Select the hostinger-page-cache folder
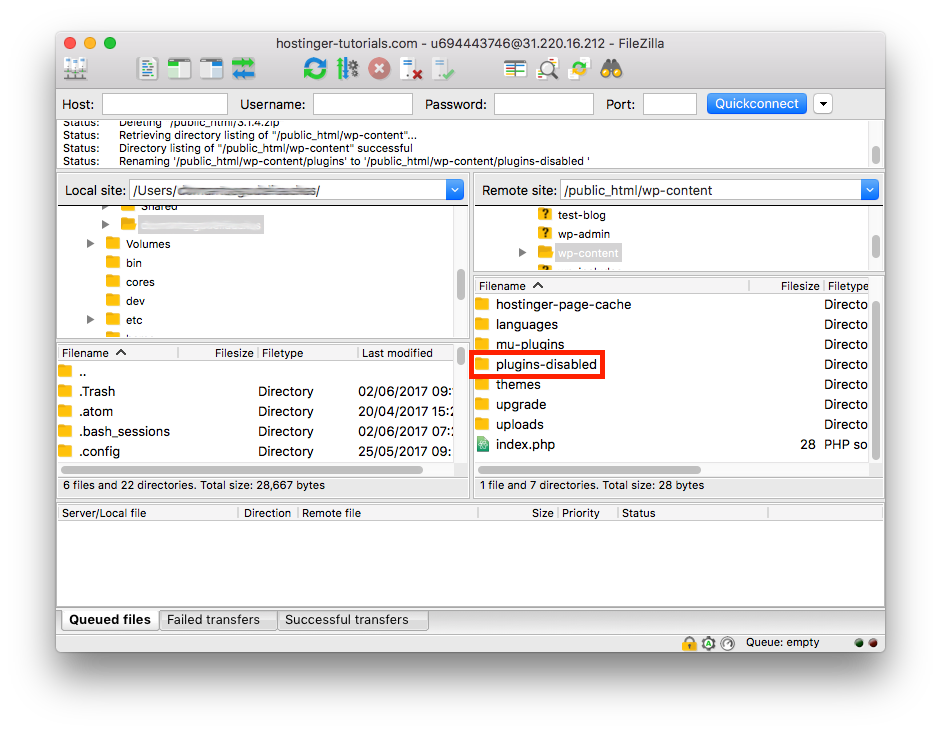The height and width of the screenshot is (732, 941). 564,304
